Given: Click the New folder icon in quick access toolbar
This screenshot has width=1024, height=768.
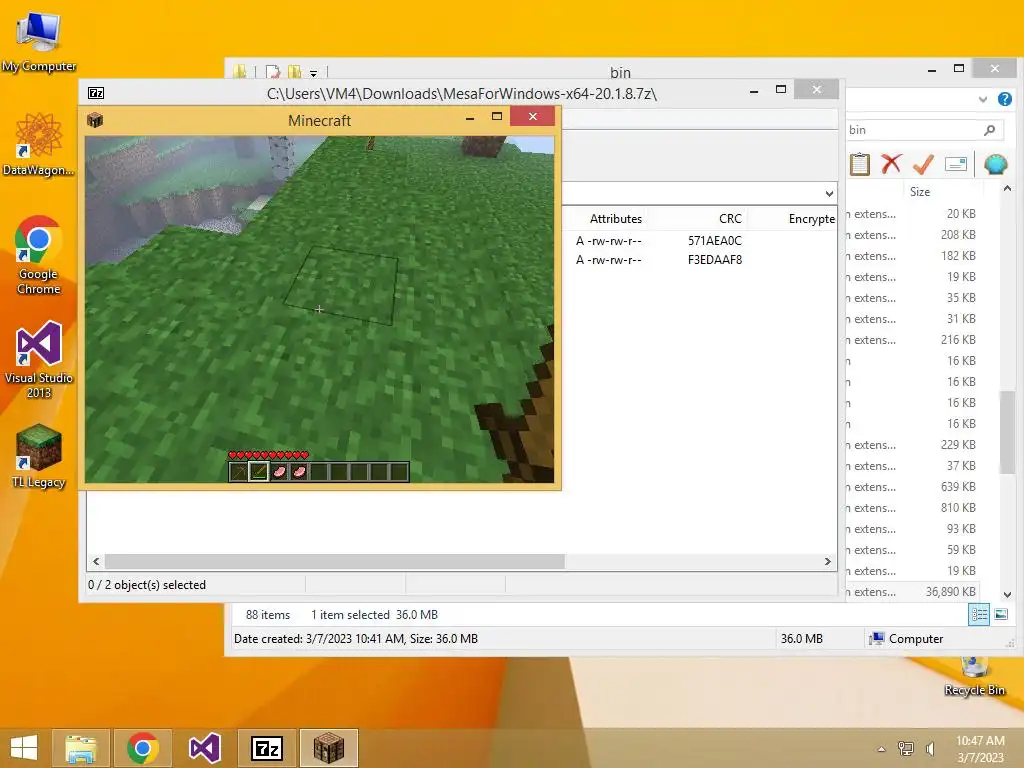Looking at the screenshot, I should coord(295,72).
